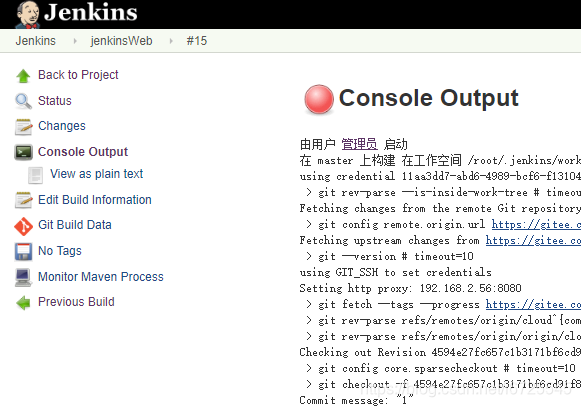
Task: Click the 'Checking out Revision' line
Action: [x=440, y=353]
